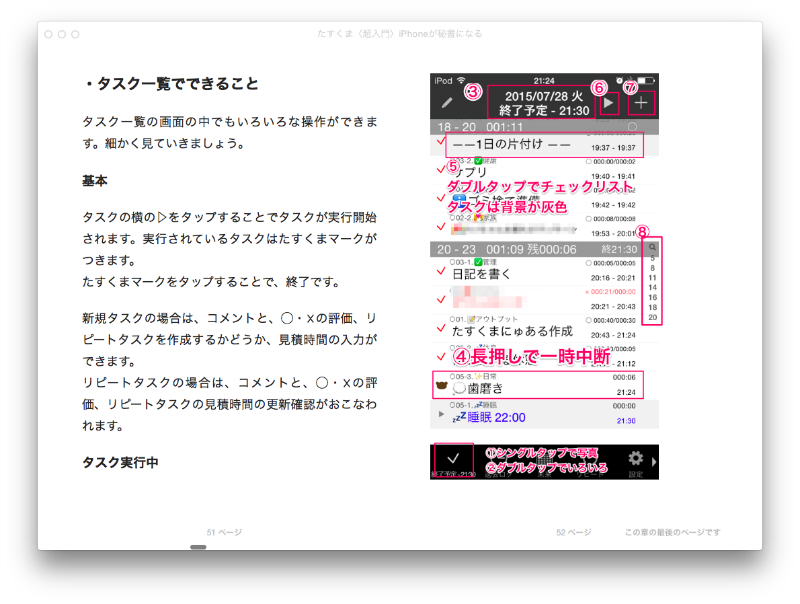
Task: Jump to hour 16 in the index
Action: tap(653, 297)
